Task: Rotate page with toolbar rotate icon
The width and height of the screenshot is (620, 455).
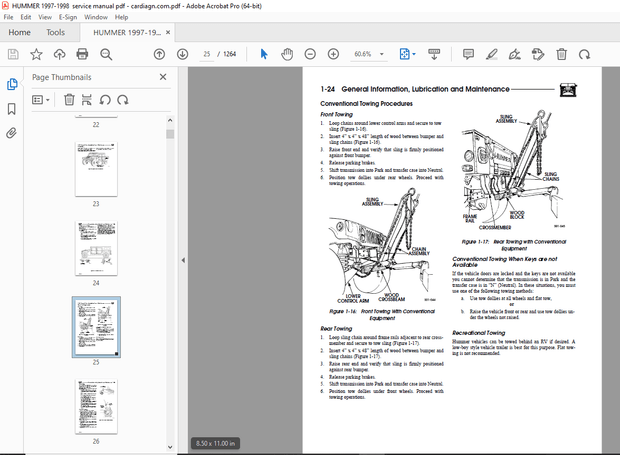Action: click(584, 54)
